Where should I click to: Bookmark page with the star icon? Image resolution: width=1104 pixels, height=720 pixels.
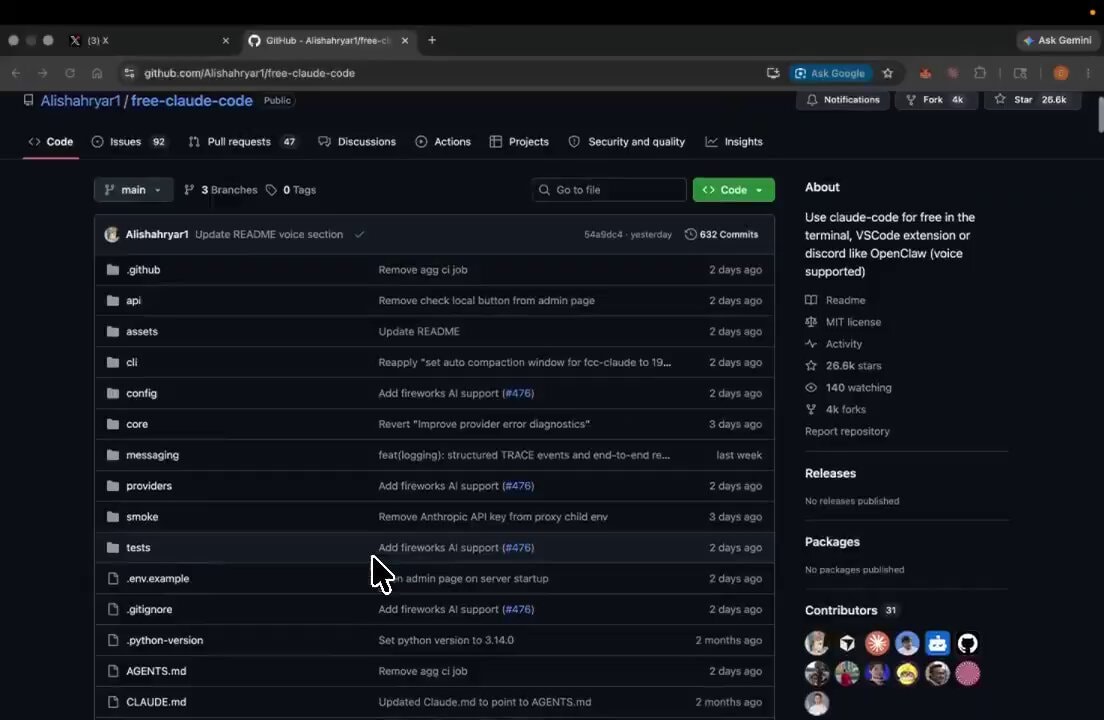coord(888,73)
